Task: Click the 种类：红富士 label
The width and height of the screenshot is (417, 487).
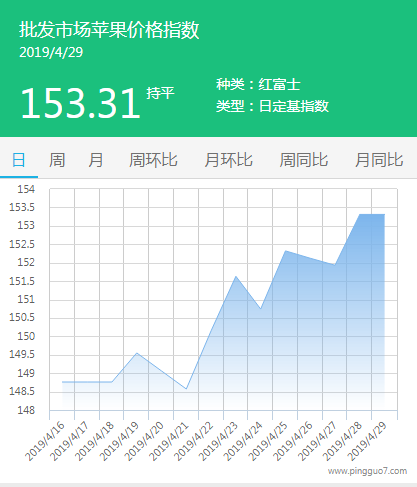Action: point(258,84)
